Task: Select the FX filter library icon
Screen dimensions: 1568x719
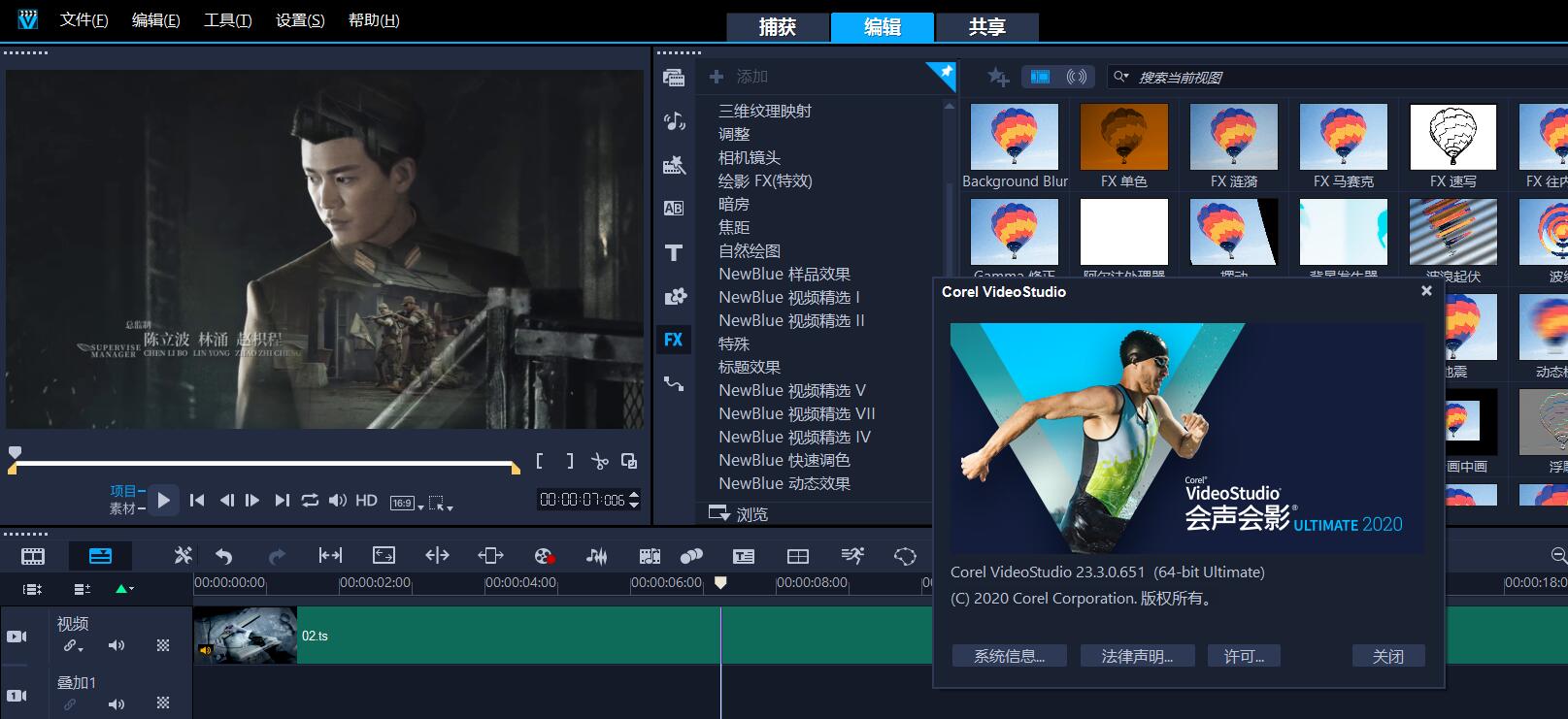Action: click(674, 340)
